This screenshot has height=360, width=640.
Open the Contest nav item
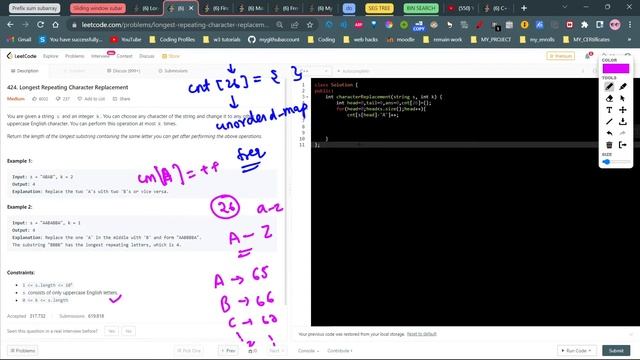[124, 56]
